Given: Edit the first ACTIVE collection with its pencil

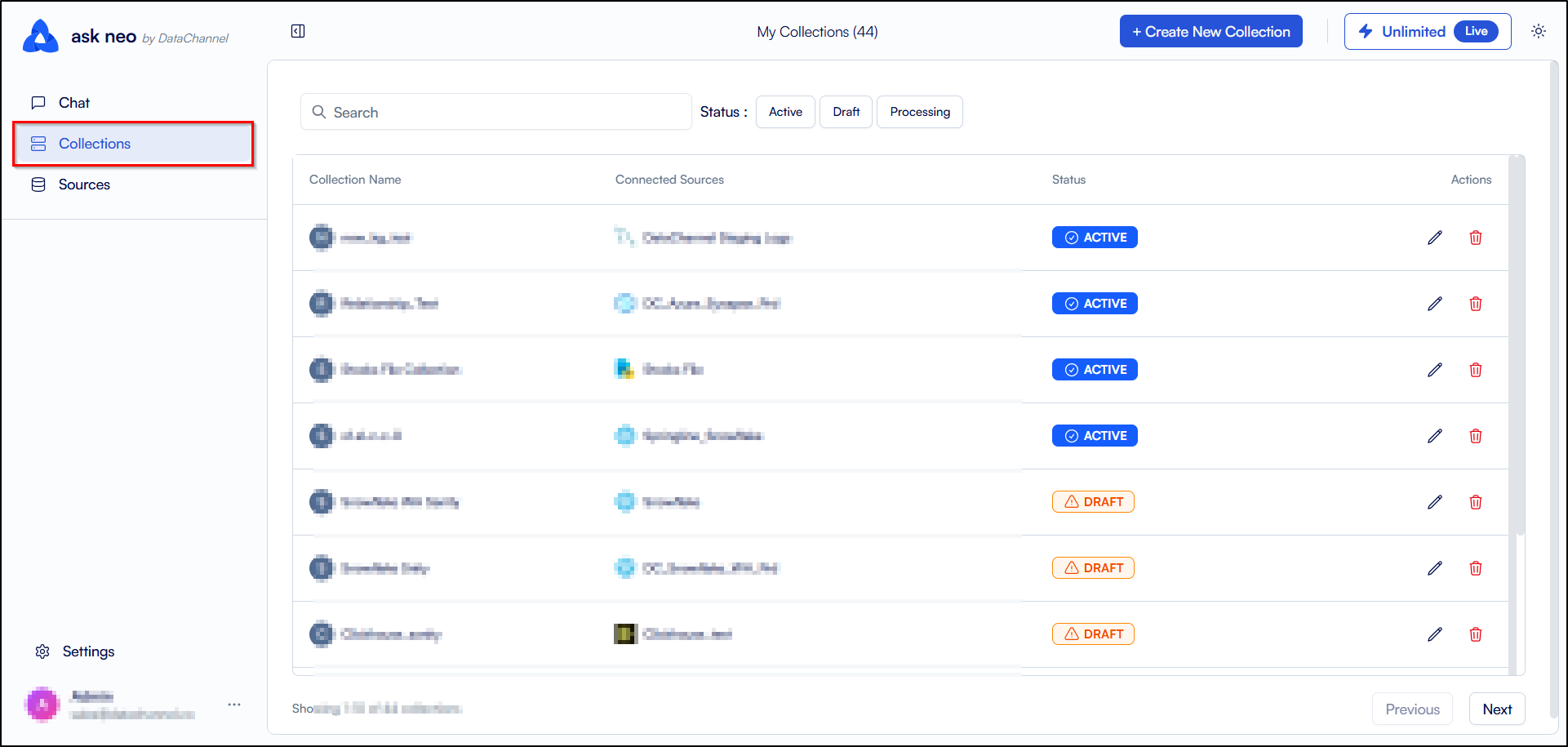Looking at the screenshot, I should (x=1435, y=238).
